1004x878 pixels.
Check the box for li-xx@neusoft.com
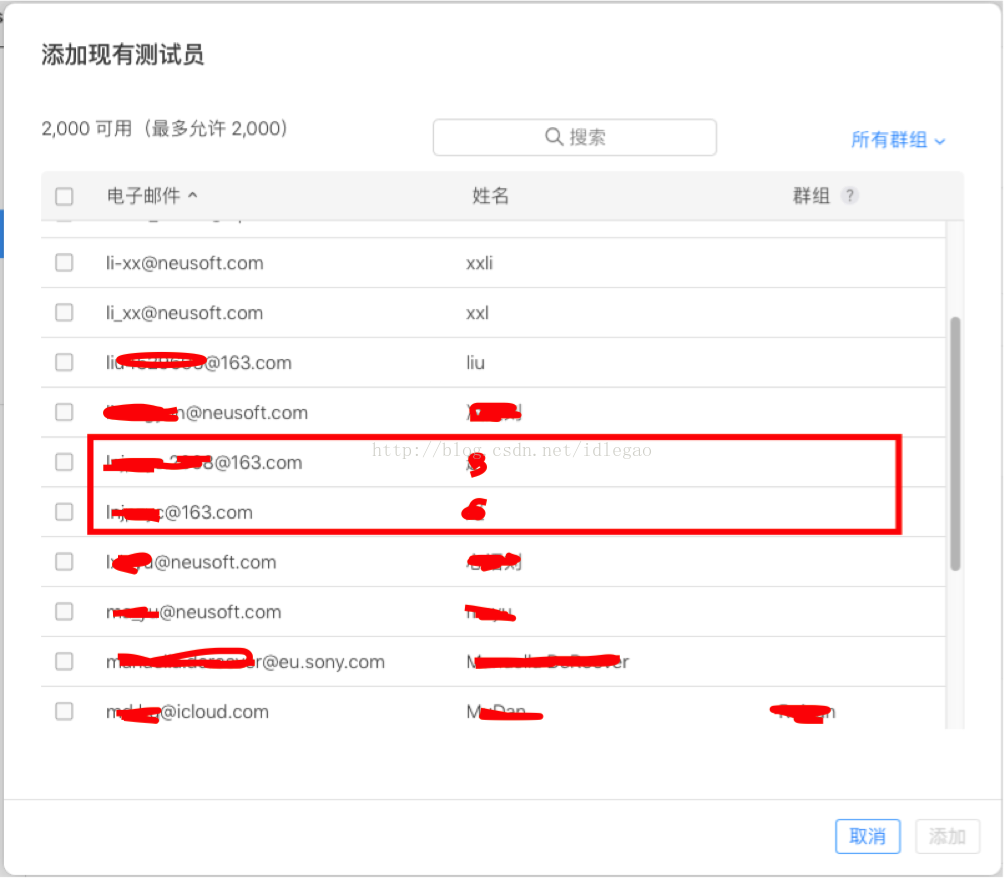[x=64, y=263]
